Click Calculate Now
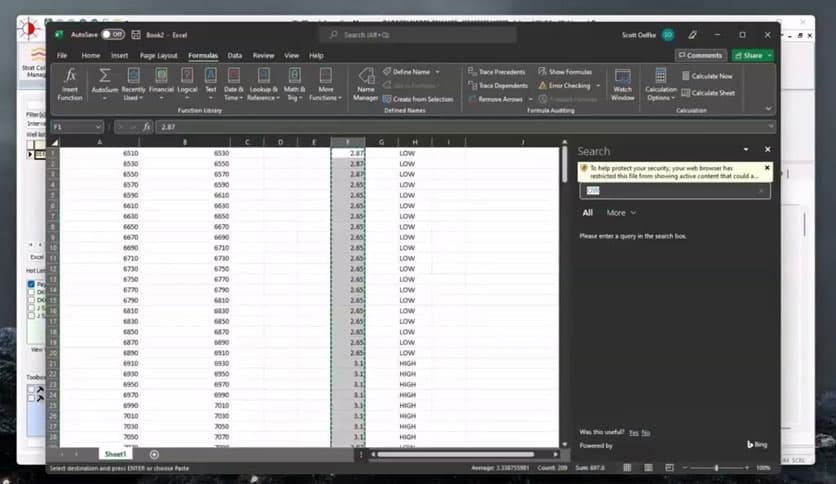Image resolution: width=836 pixels, height=484 pixels. (x=707, y=76)
